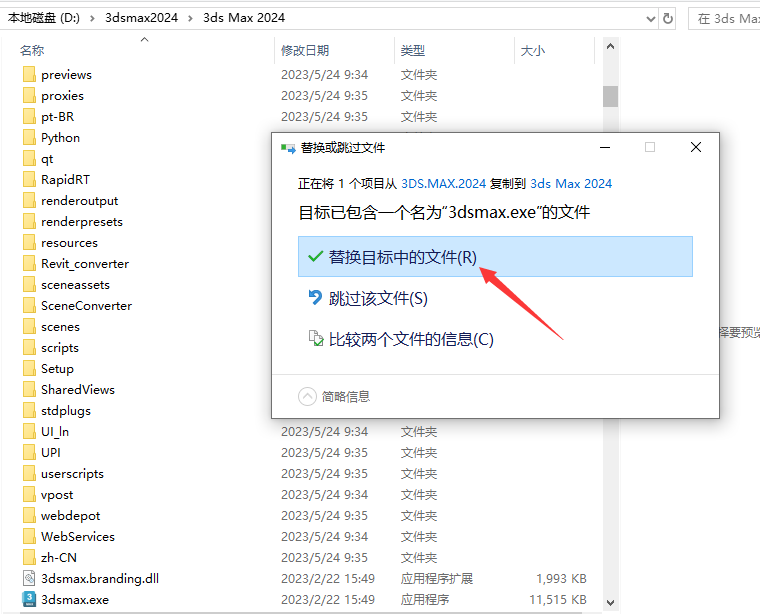Click the green checkmark icon beside Replace option
The width and height of the screenshot is (760, 614).
click(316, 256)
